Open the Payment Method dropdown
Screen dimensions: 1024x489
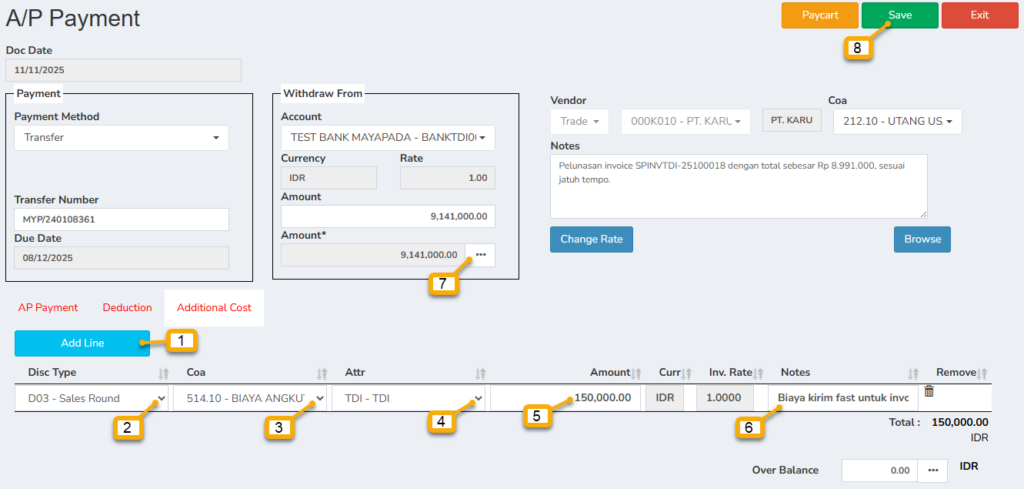point(121,138)
